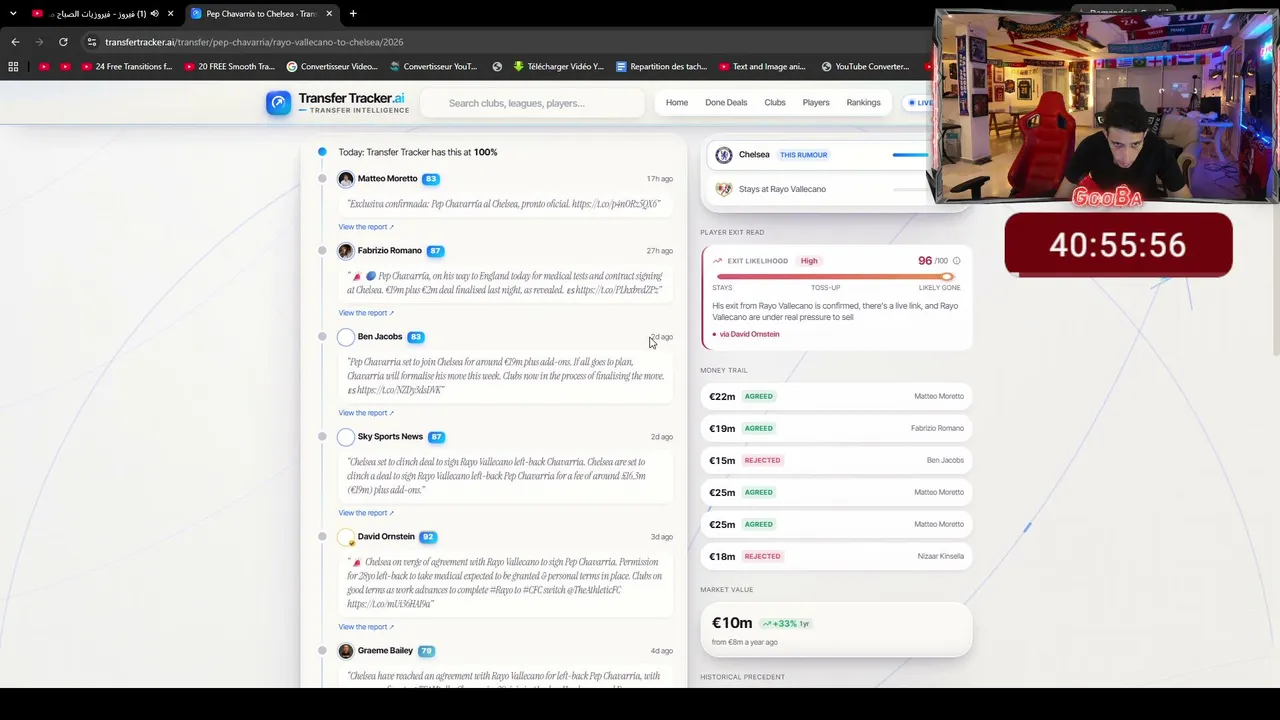Screen dimensions: 1280x720
Task: Go to the Players nav item
Action: (816, 103)
